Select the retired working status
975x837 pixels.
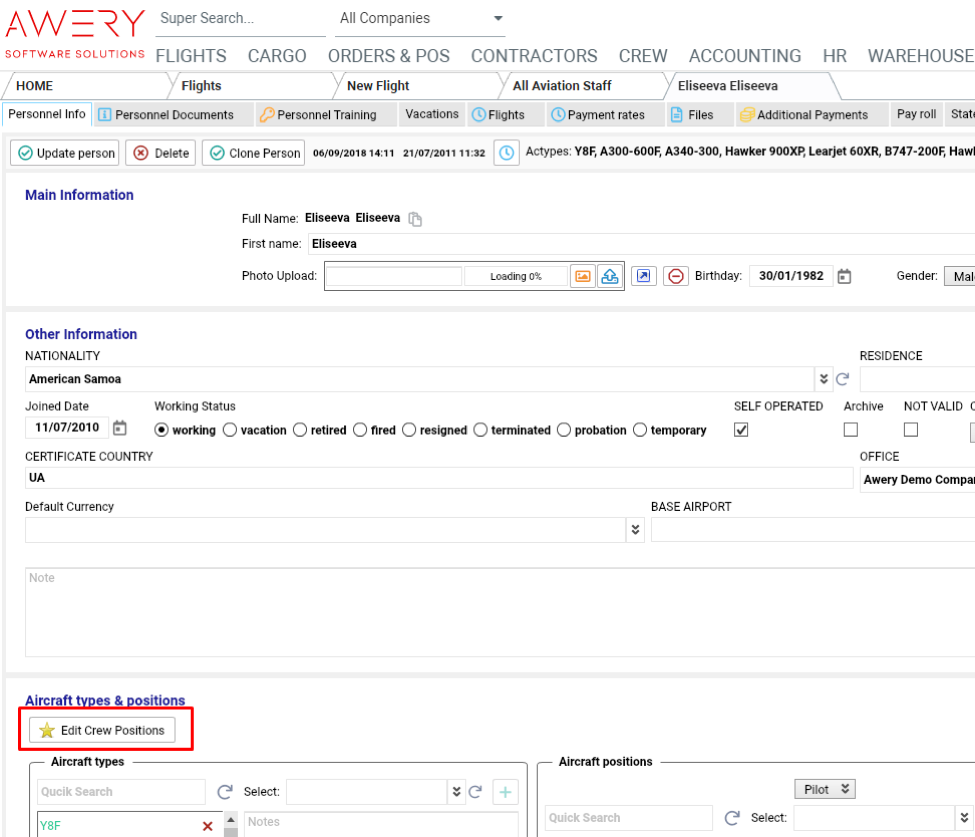pos(300,430)
